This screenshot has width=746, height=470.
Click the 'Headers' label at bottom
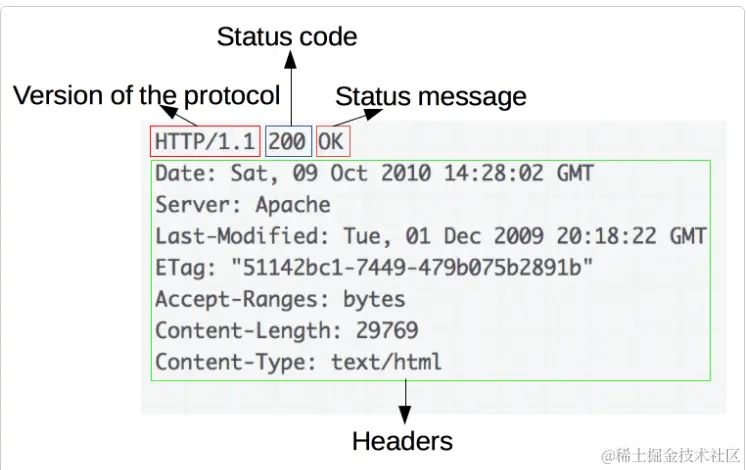click(402, 440)
